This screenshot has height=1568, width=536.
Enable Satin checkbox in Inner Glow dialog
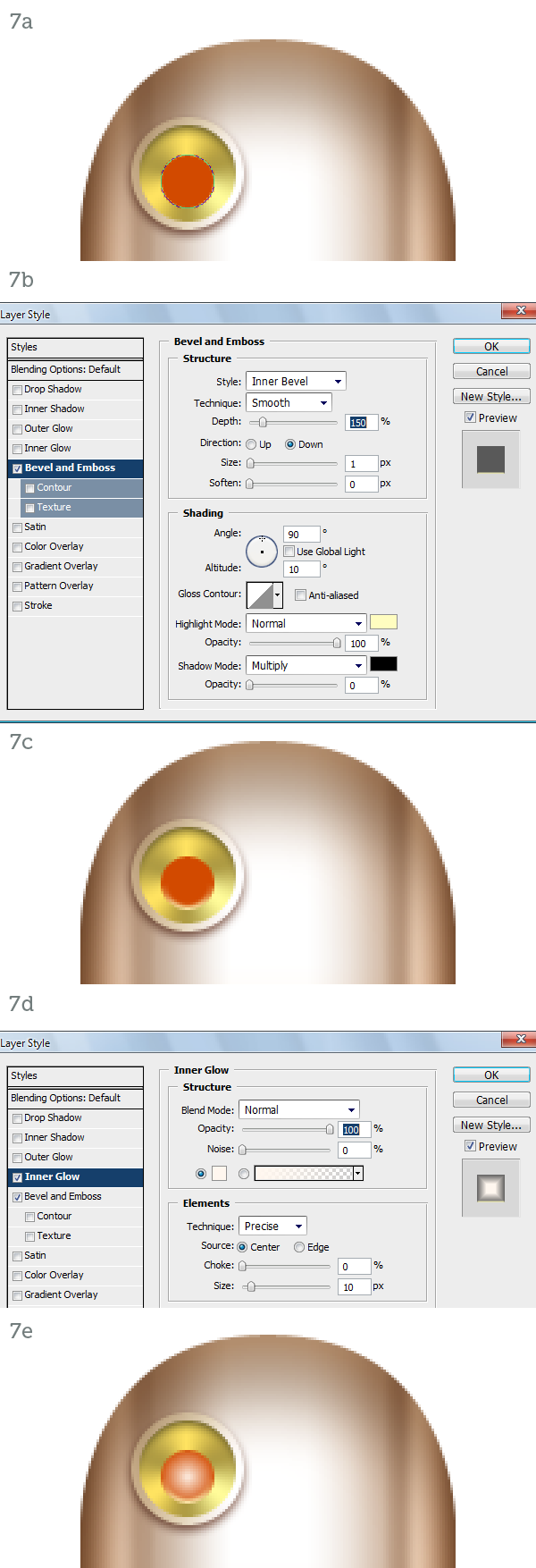[17, 1256]
